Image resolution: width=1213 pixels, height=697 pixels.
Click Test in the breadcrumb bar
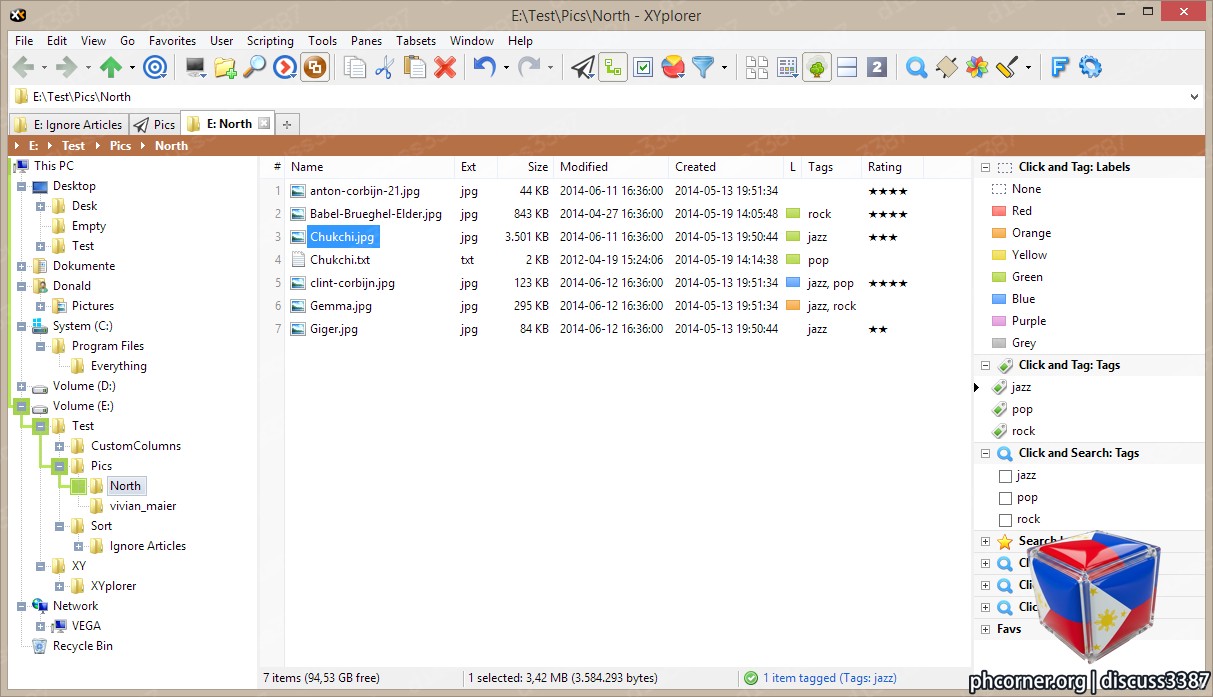click(x=74, y=146)
